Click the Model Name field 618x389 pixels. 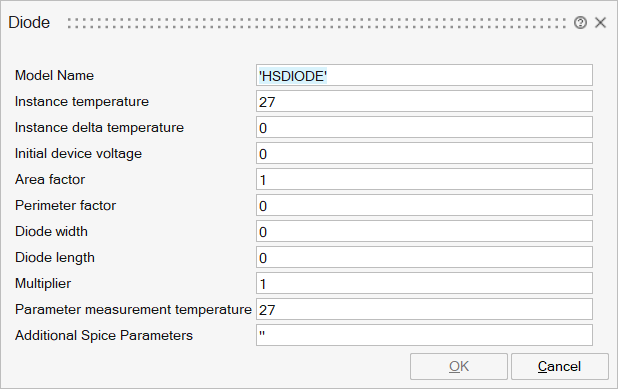click(424, 75)
